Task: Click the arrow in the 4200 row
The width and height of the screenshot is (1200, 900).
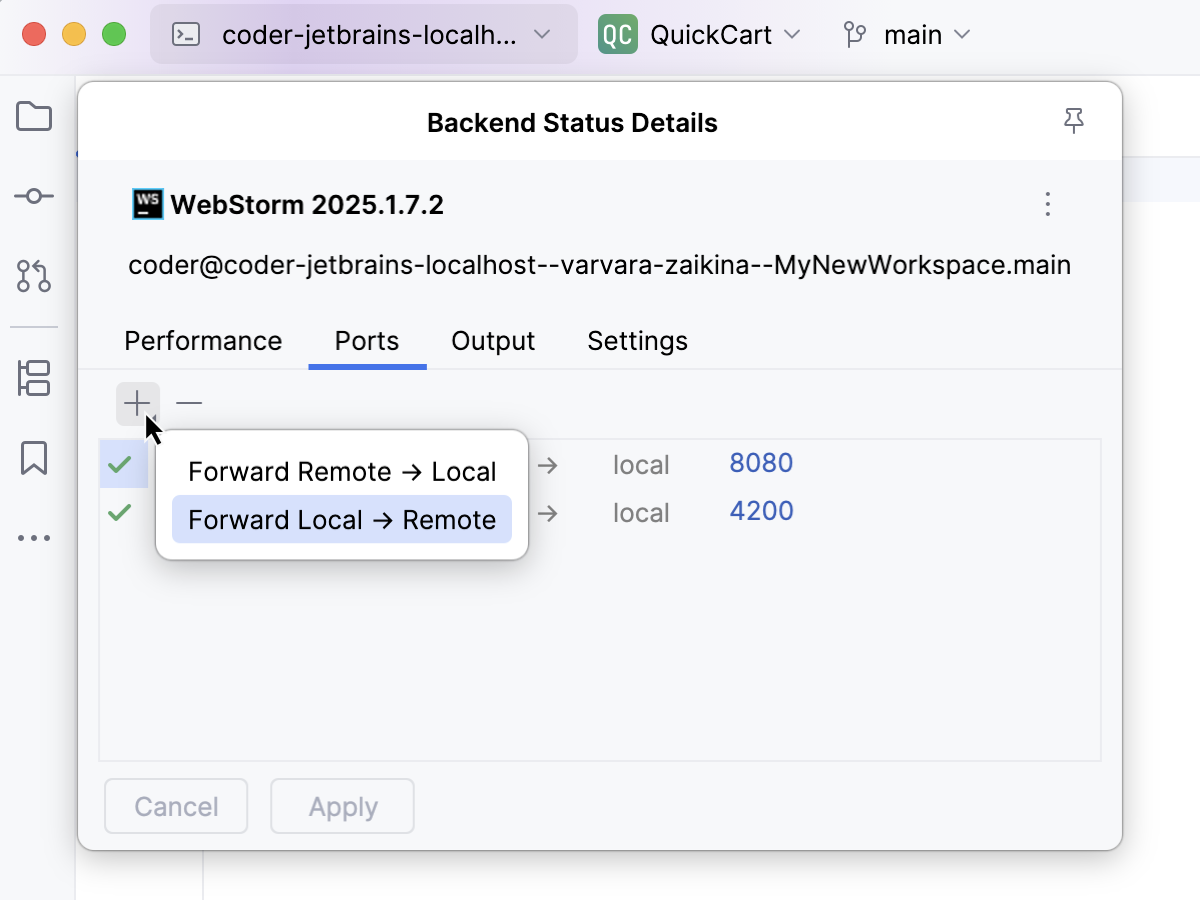Action: [x=547, y=513]
